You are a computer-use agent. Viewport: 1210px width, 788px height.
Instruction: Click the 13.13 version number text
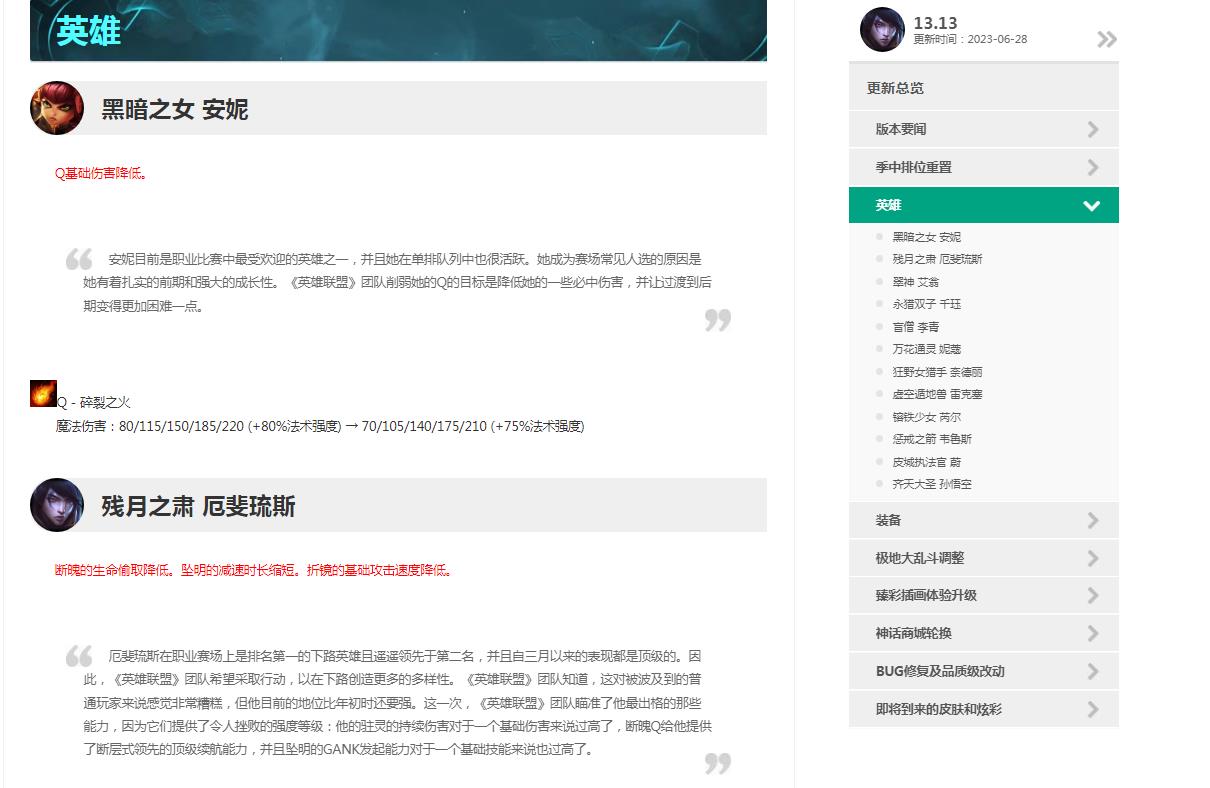pos(935,23)
